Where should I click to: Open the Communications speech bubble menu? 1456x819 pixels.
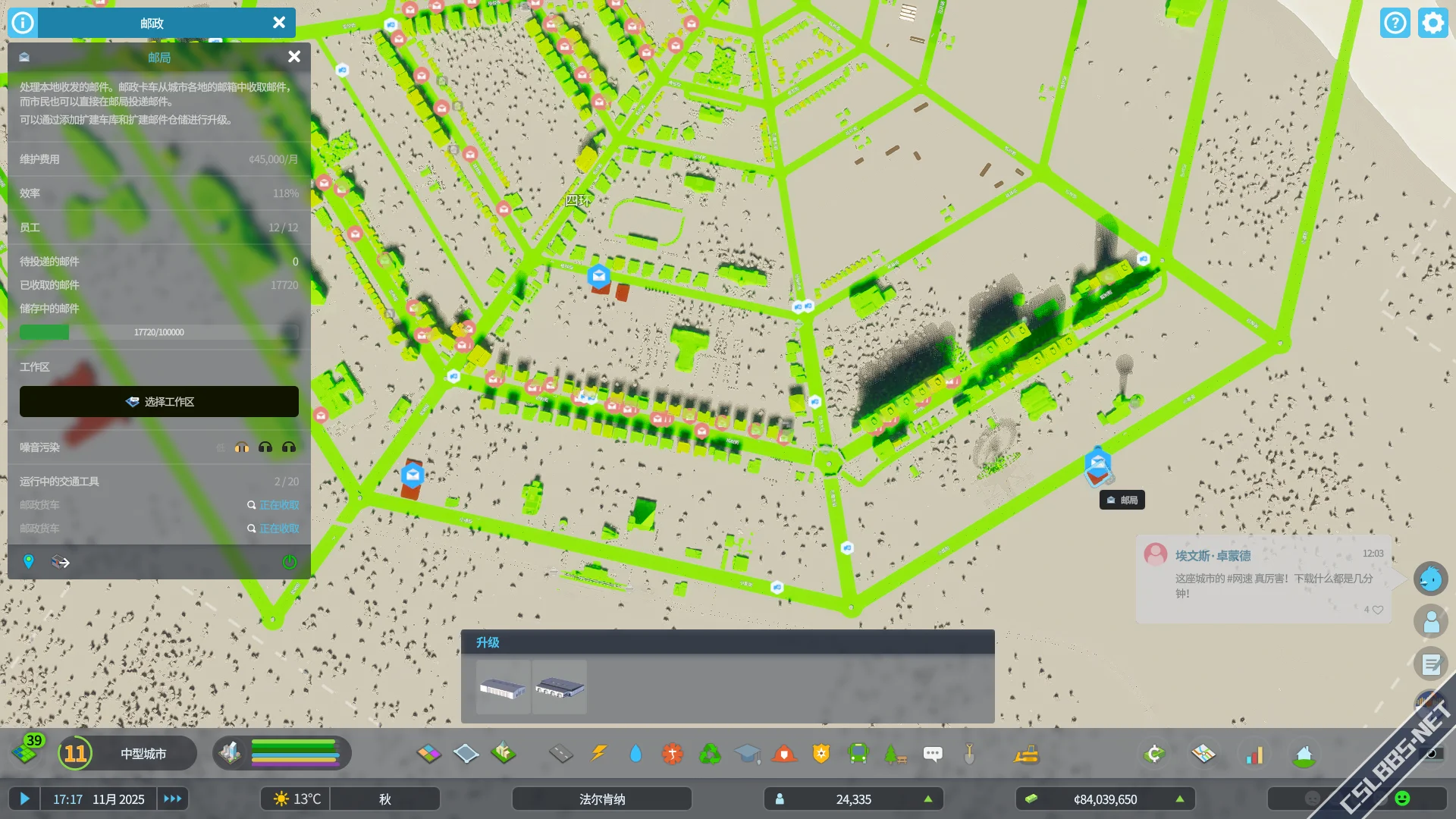coord(933,754)
